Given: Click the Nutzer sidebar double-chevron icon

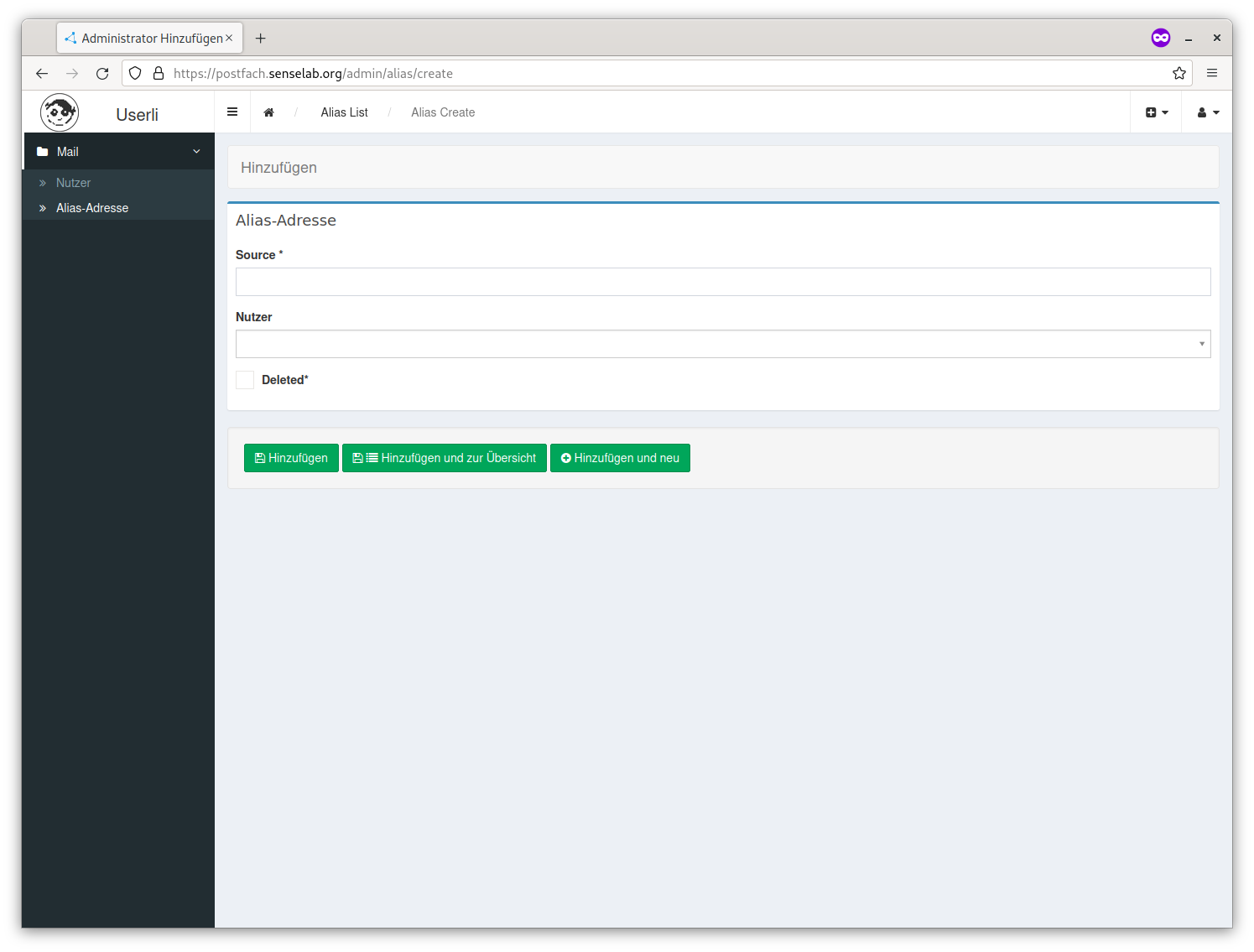Looking at the screenshot, I should [43, 183].
